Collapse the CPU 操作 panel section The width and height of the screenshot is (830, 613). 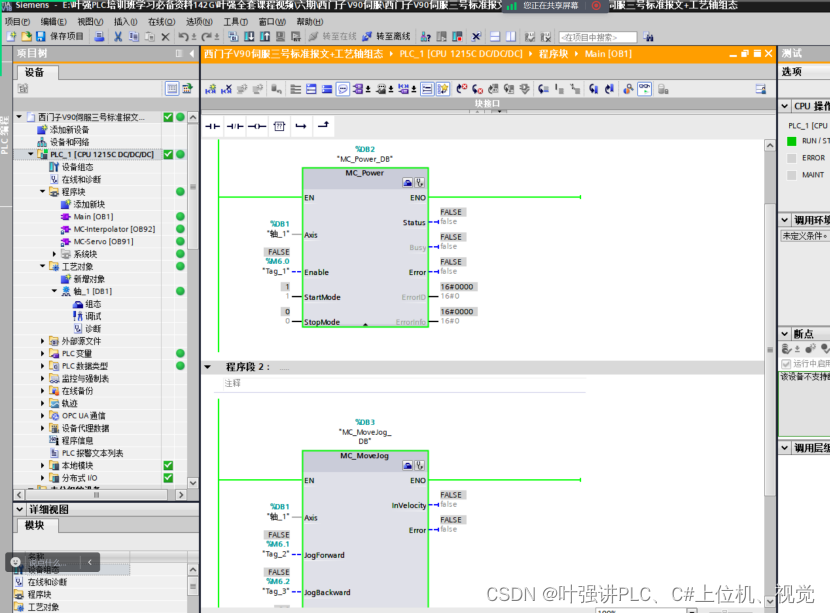pyautogui.click(x=785, y=106)
